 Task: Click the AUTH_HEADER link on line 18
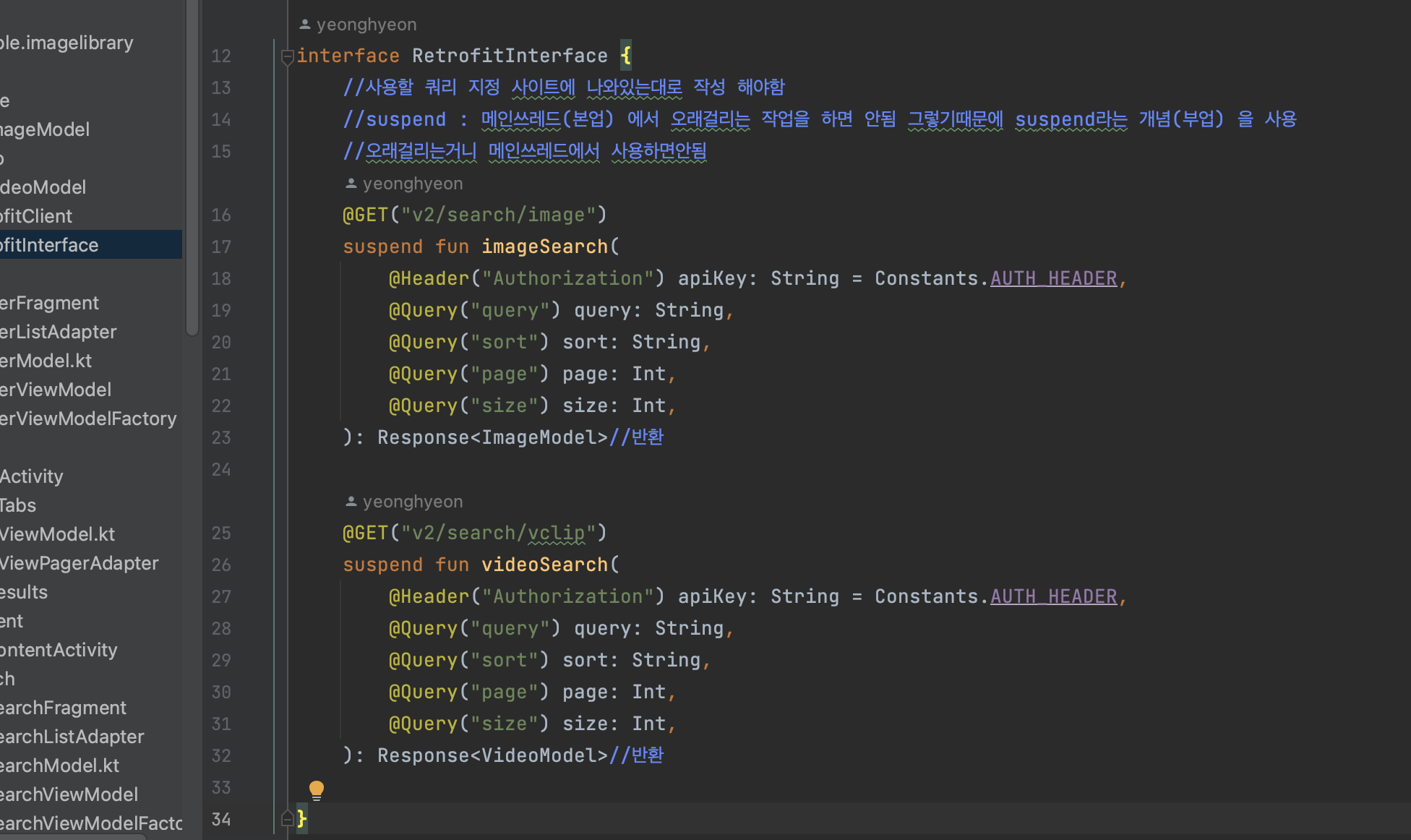coord(1055,278)
